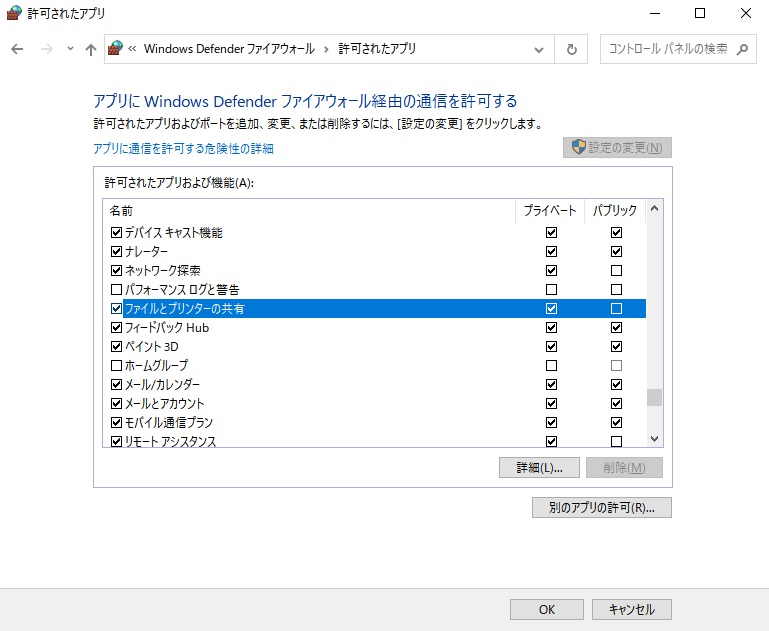This screenshot has height=631, width=769.
Task: Expand chevron after Windows Defender ファイアウォール
Action: click(326, 49)
